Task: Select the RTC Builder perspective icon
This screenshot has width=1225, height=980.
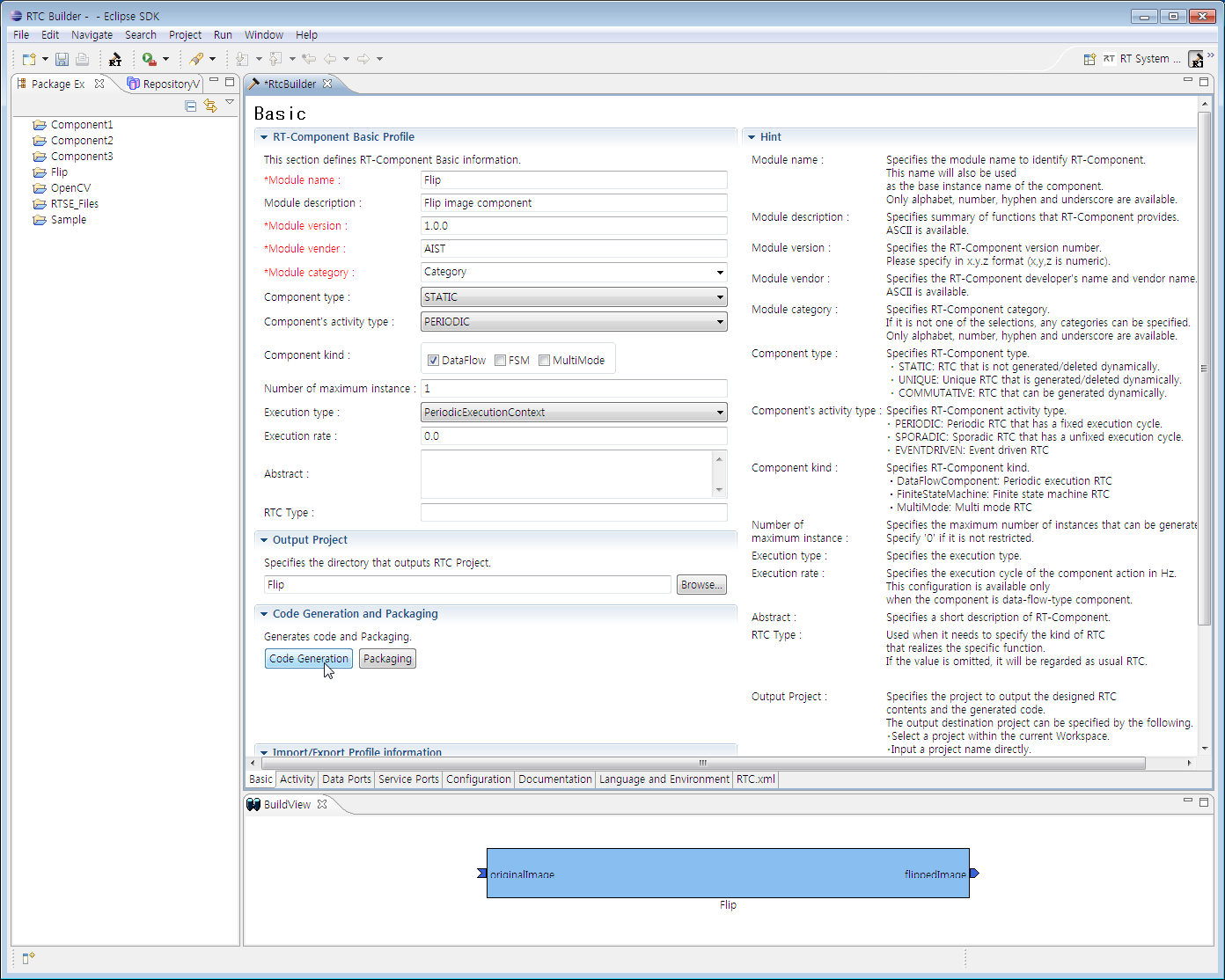Action: pyautogui.click(x=1196, y=59)
